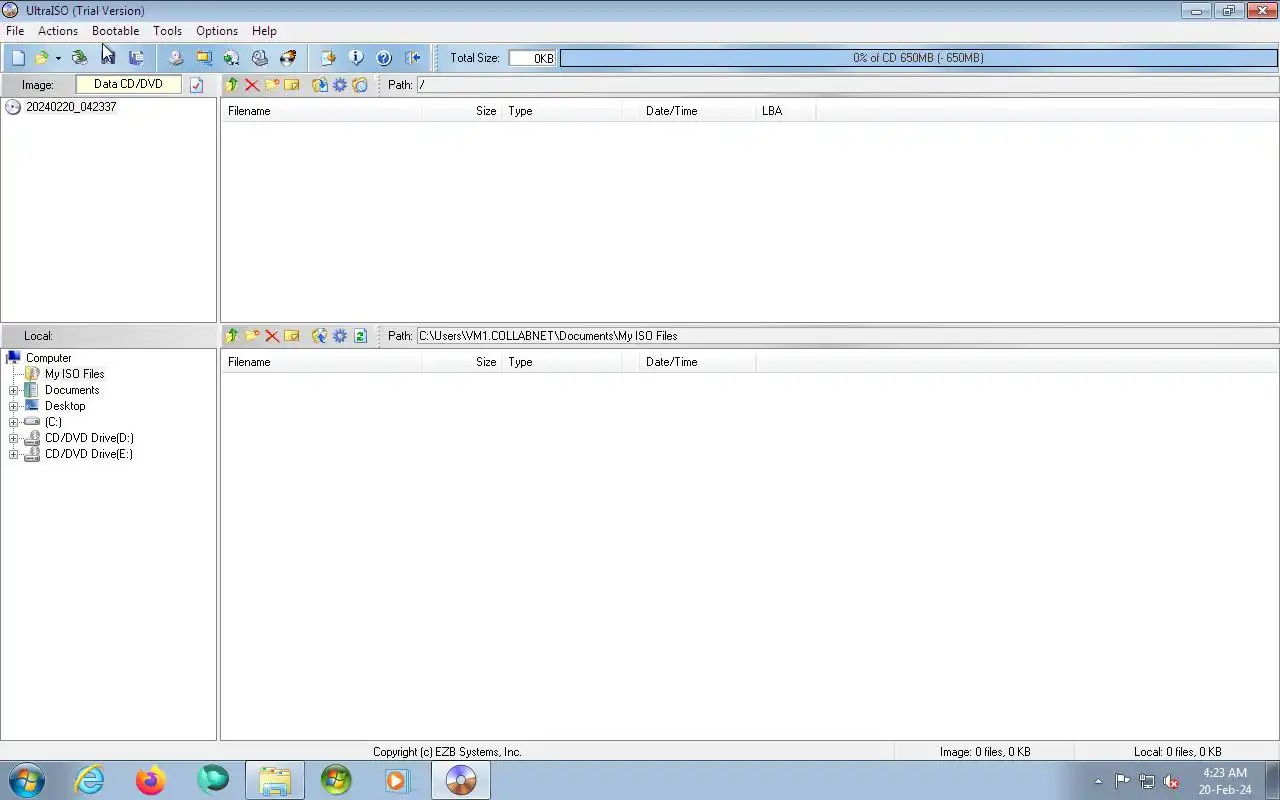Click globe Add icon in Local pane toolbar
This screenshot has height=800, width=1280.
coord(320,336)
